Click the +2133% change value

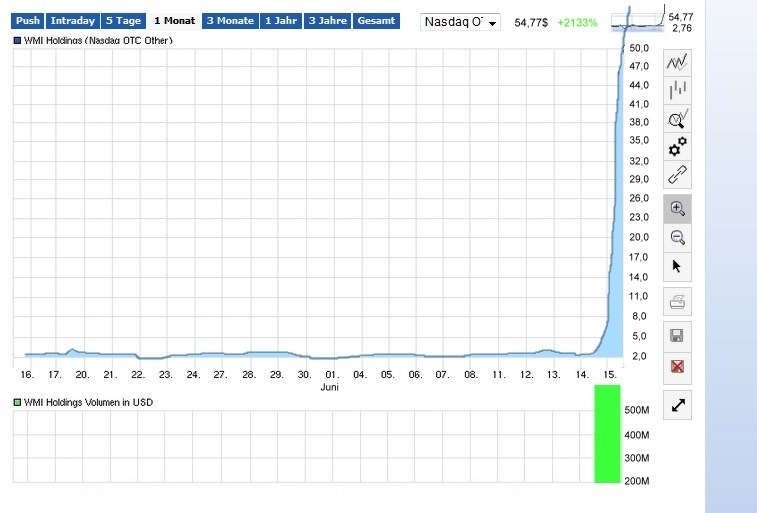click(x=577, y=23)
